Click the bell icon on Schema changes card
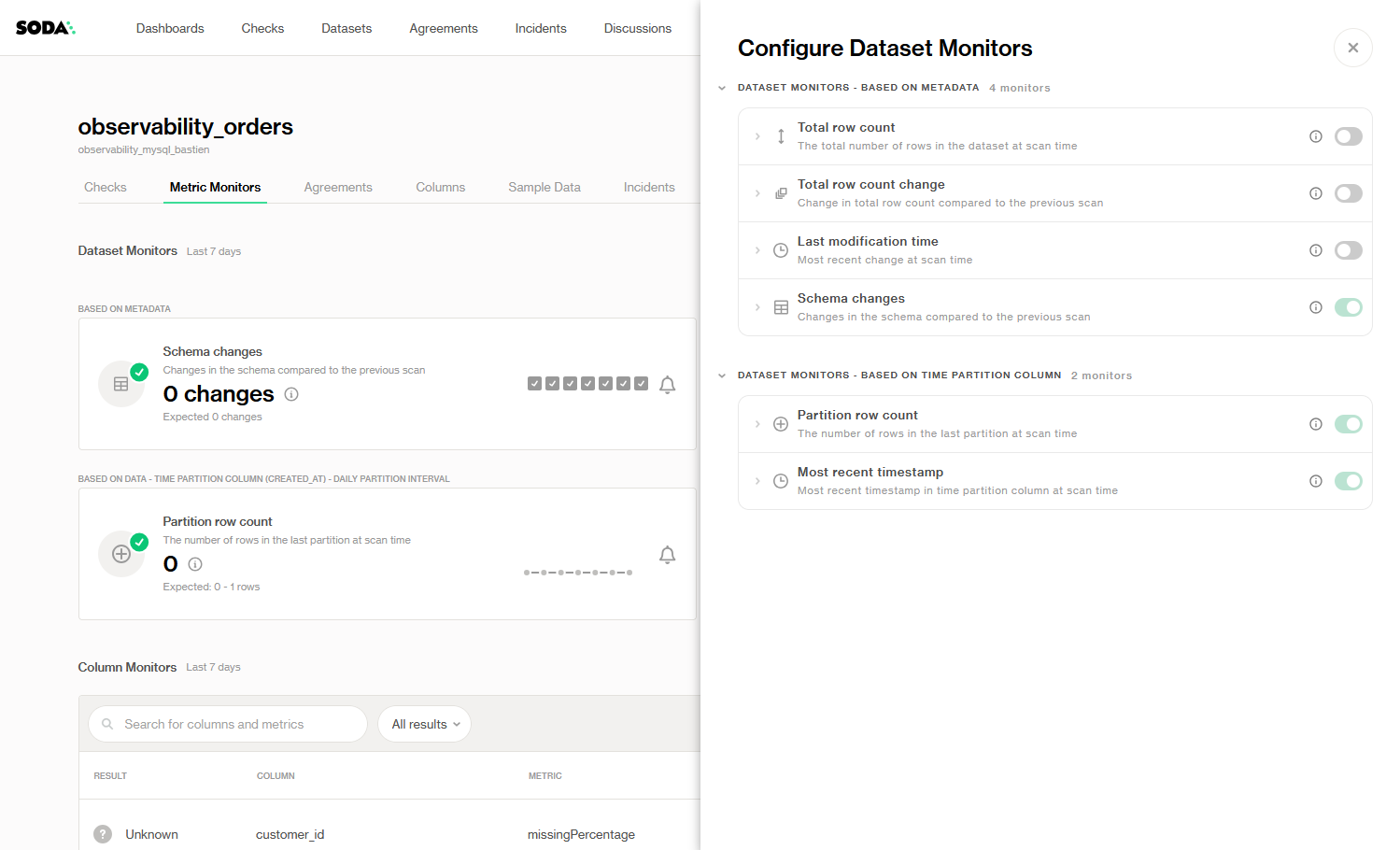This screenshot has width=1400, height=850. 667,385
